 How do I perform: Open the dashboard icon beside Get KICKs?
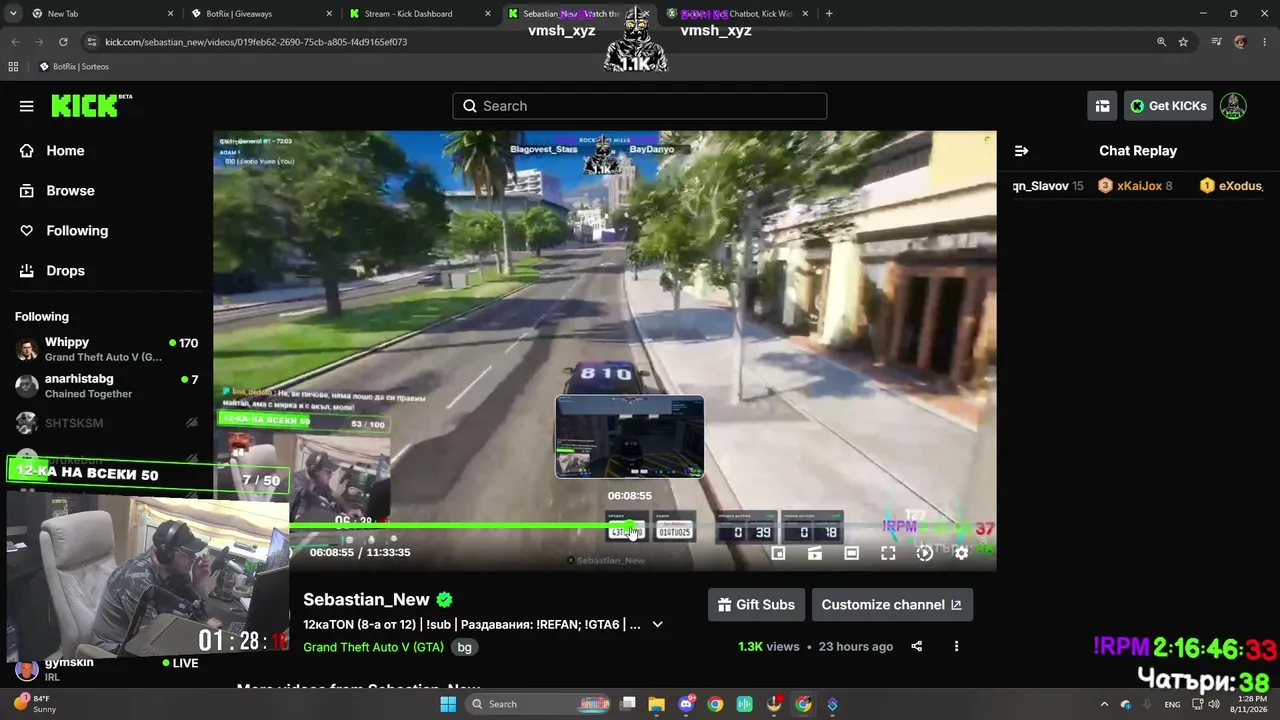(x=1102, y=106)
